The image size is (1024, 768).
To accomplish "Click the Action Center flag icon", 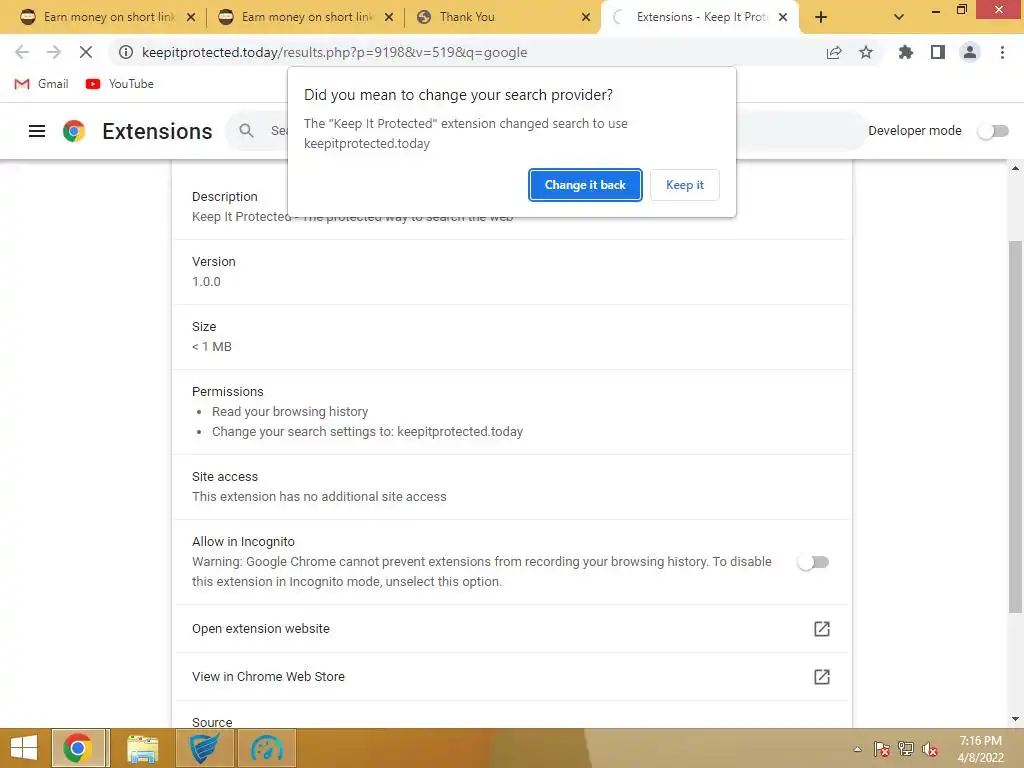I will pyautogui.click(x=882, y=749).
